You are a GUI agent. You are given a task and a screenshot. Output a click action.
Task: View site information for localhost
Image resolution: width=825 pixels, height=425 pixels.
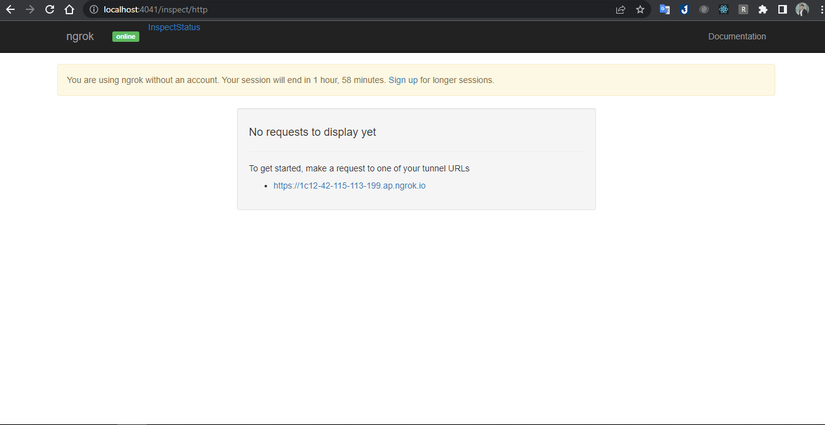coord(93,9)
